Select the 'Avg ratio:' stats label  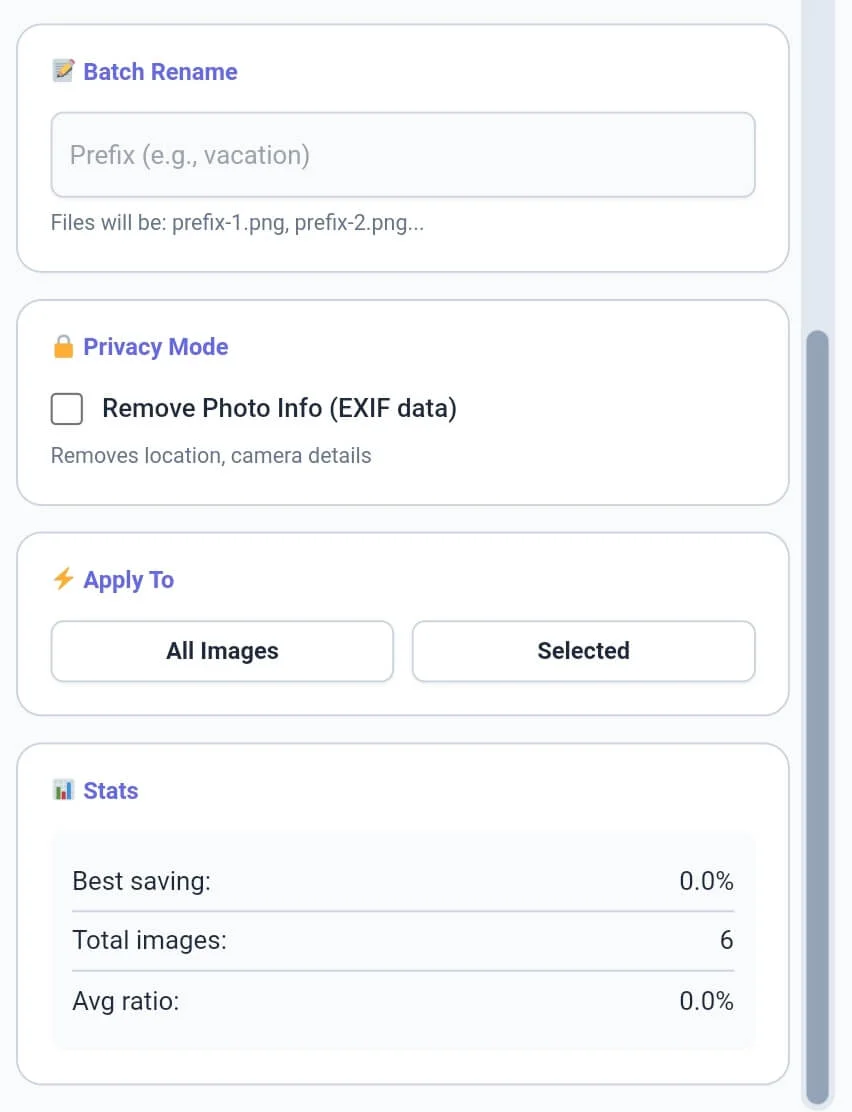(125, 1001)
